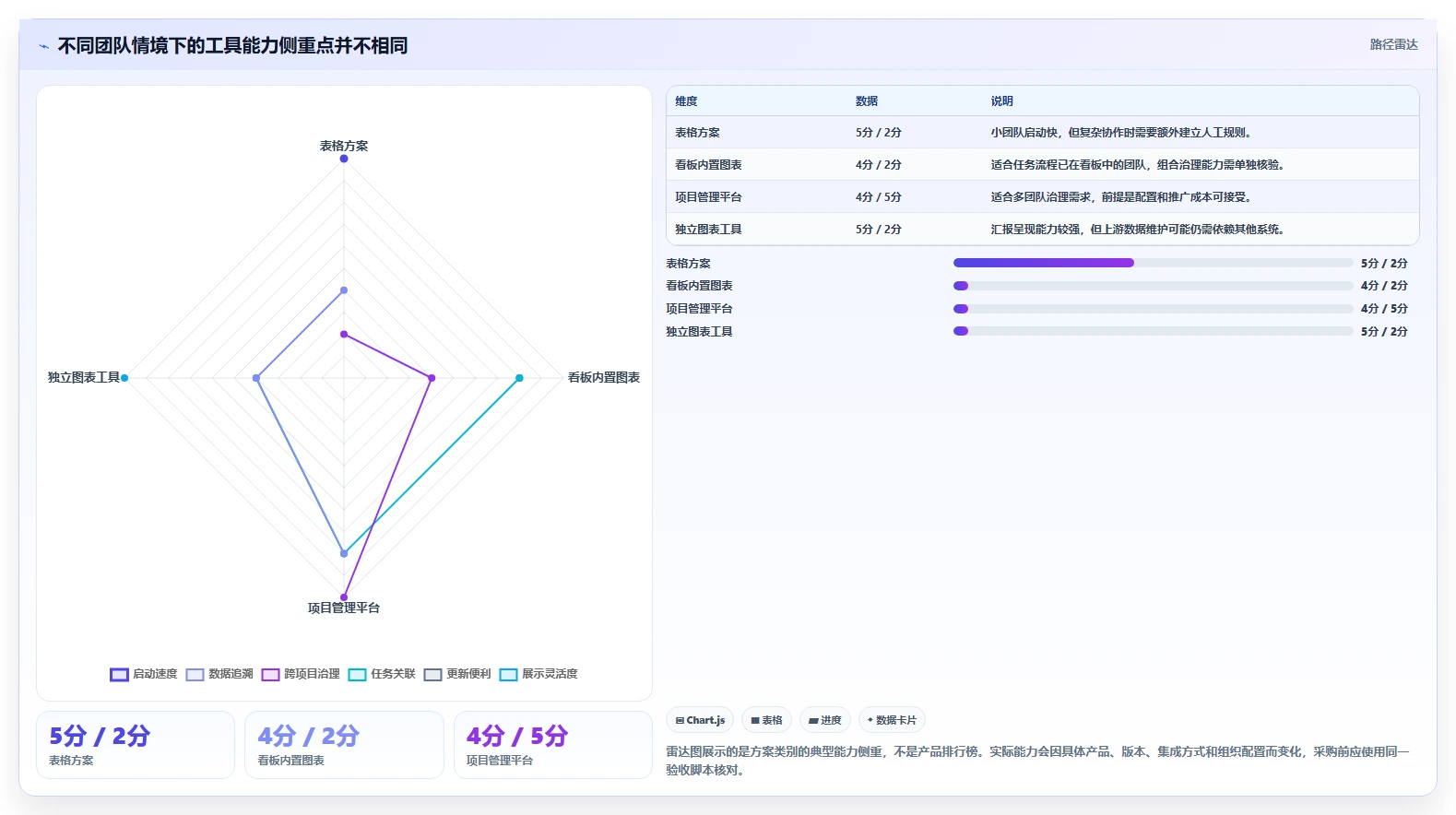The height and width of the screenshot is (815, 1456).
Task: Click the 进度 tag chip
Action: click(825, 720)
